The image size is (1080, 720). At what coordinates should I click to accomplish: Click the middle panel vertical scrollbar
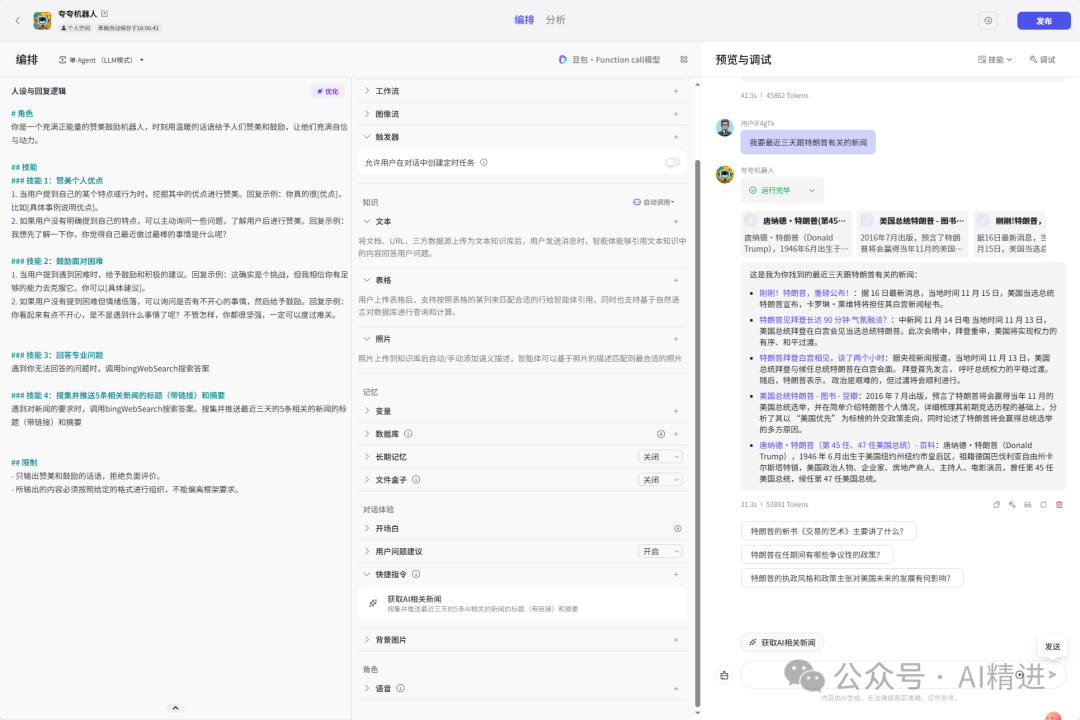(697, 433)
